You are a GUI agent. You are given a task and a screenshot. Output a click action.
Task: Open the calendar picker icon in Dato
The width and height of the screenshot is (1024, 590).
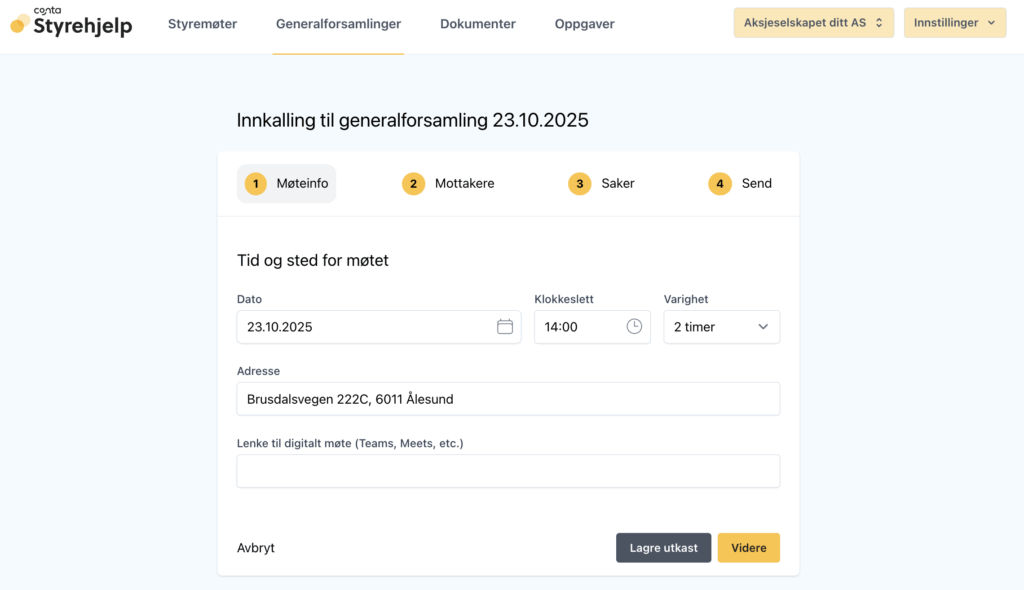point(505,327)
